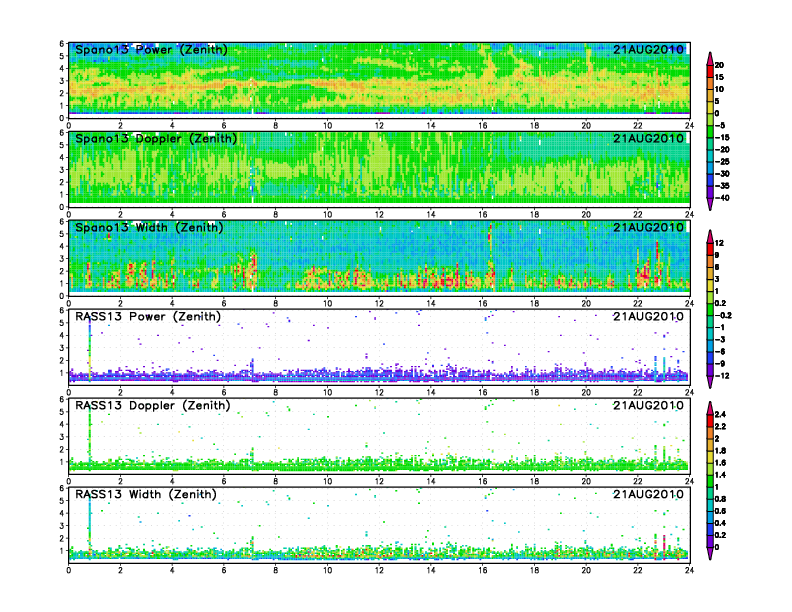Click hour tick 18 below Spano13 Width panel
The height and width of the screenshot is (612, 792).
[x=534, y=303]
